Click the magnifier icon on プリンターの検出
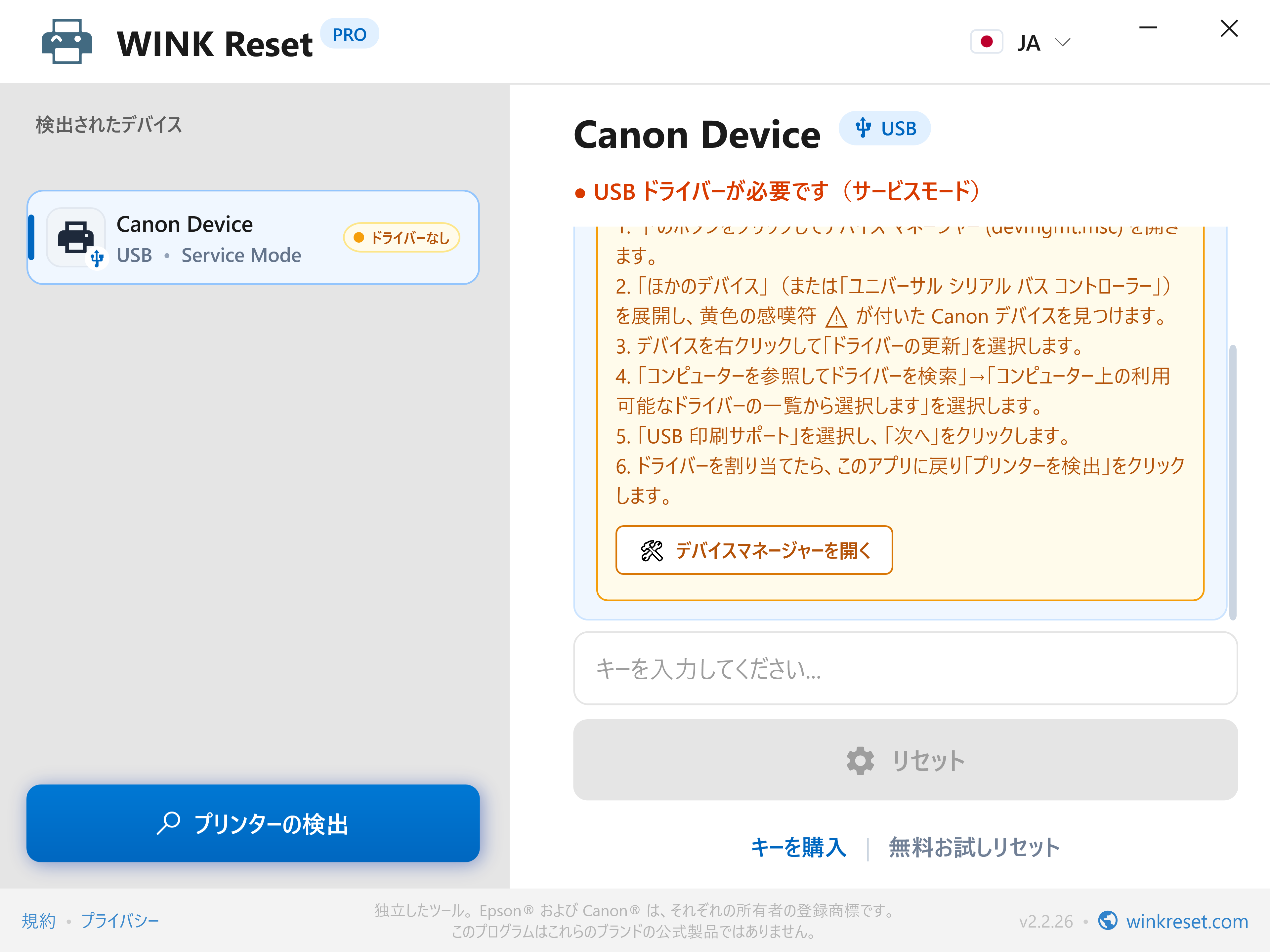 click(168, 823)
